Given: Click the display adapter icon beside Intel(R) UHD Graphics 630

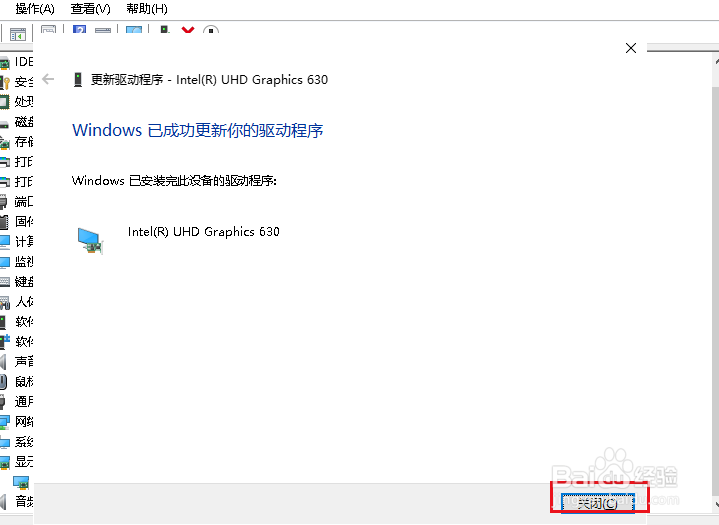Looking at the screenshot, I should tap(90, 241).
